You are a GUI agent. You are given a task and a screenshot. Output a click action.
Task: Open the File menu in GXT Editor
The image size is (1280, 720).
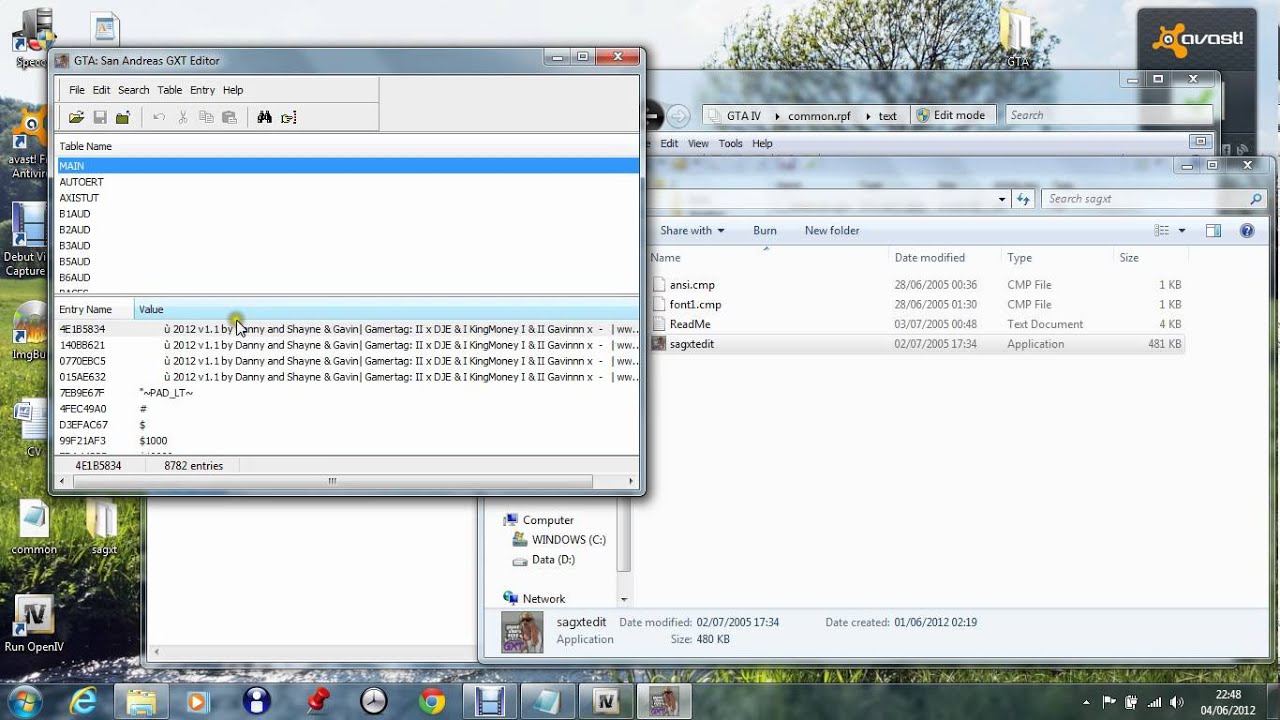[x=77, y=90]
